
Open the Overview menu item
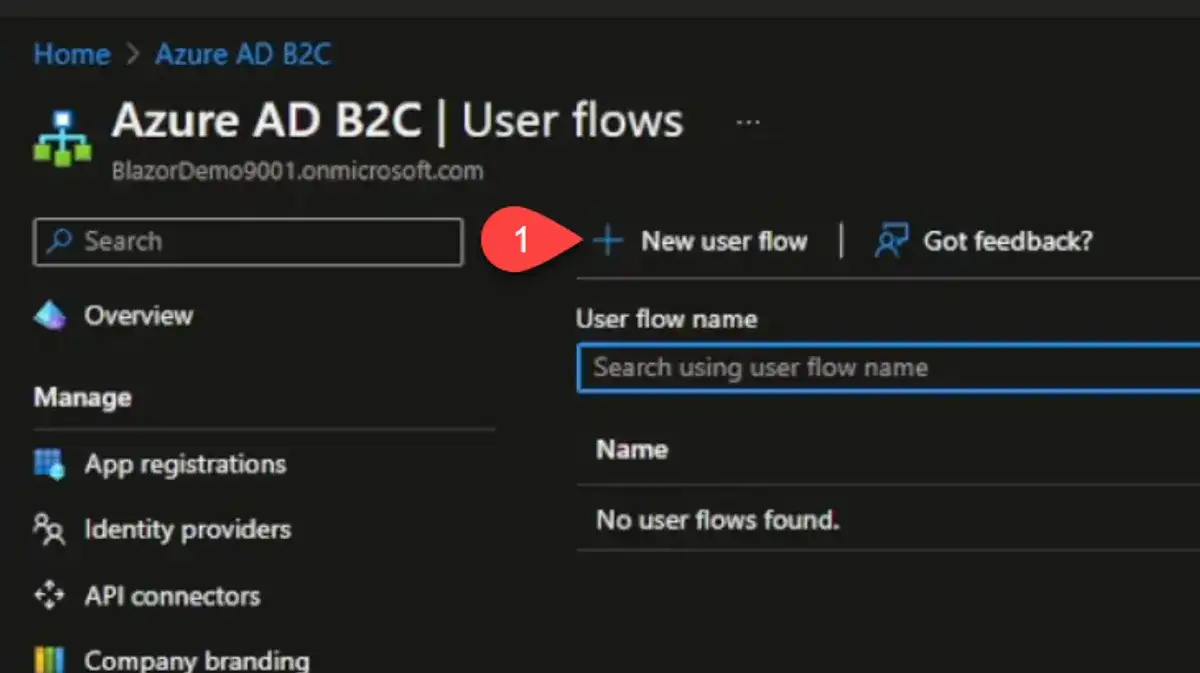pyautogui.click(x=138, y=316)
